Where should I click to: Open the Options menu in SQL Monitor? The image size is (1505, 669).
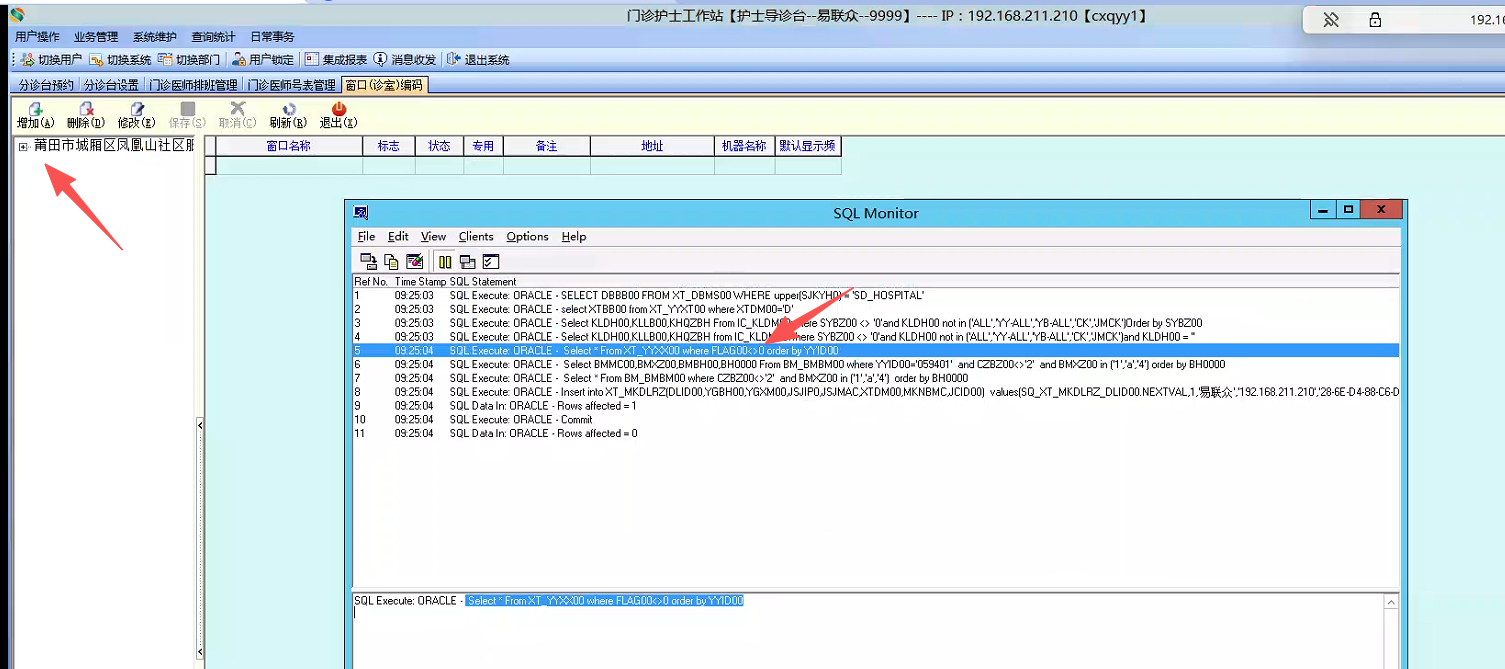527,237
